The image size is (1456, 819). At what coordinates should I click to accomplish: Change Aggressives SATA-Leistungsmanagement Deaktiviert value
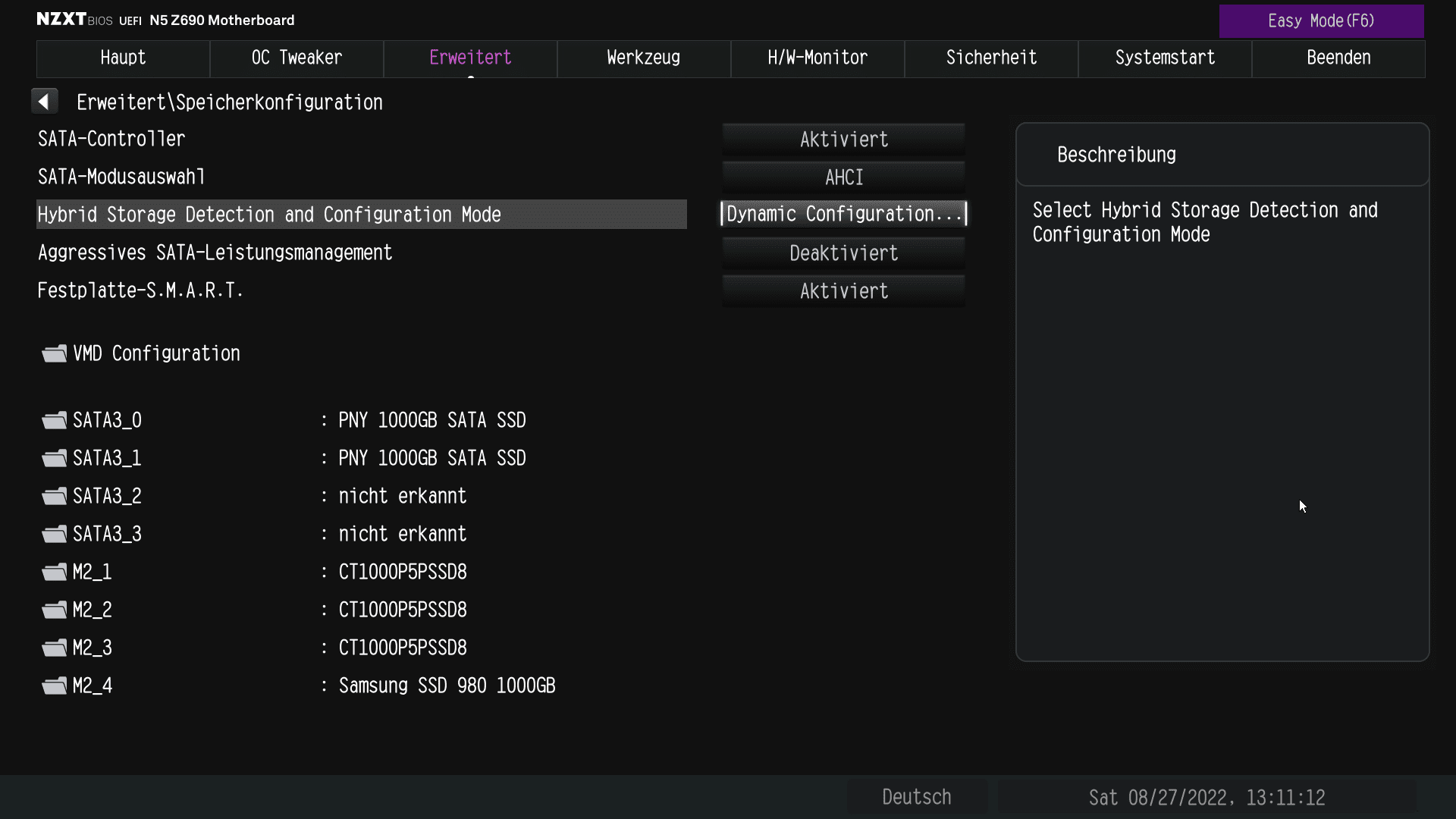click(x=843, y=253)
